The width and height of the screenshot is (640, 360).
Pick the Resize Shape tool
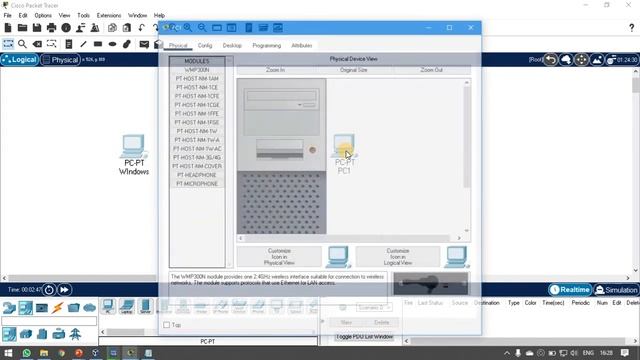tap(51, 44)
